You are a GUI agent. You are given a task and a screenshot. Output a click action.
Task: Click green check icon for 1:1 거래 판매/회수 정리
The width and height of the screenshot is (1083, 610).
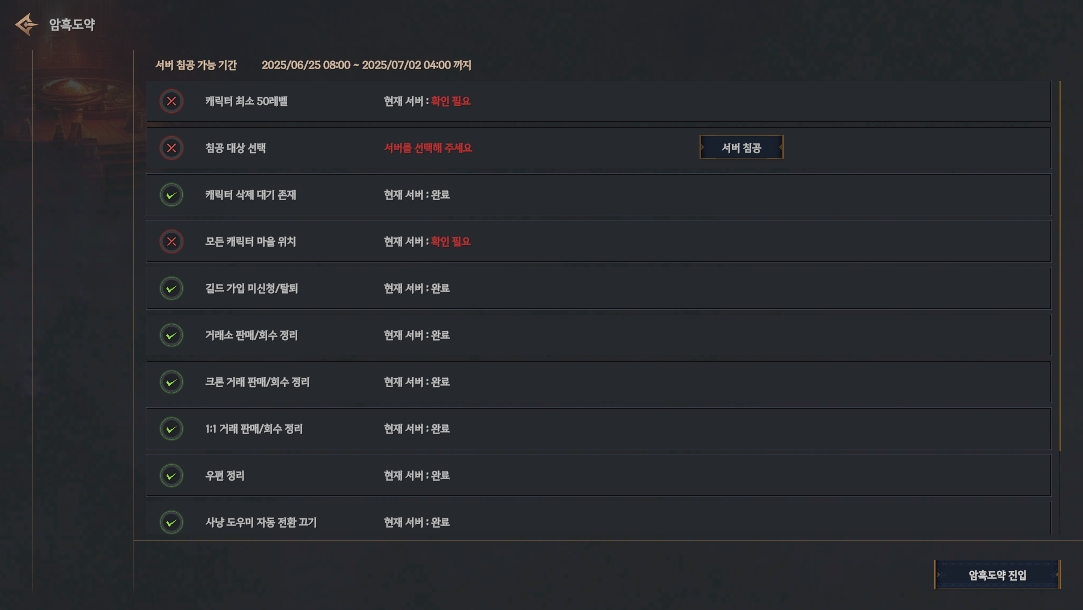click(x=172, y=429)
